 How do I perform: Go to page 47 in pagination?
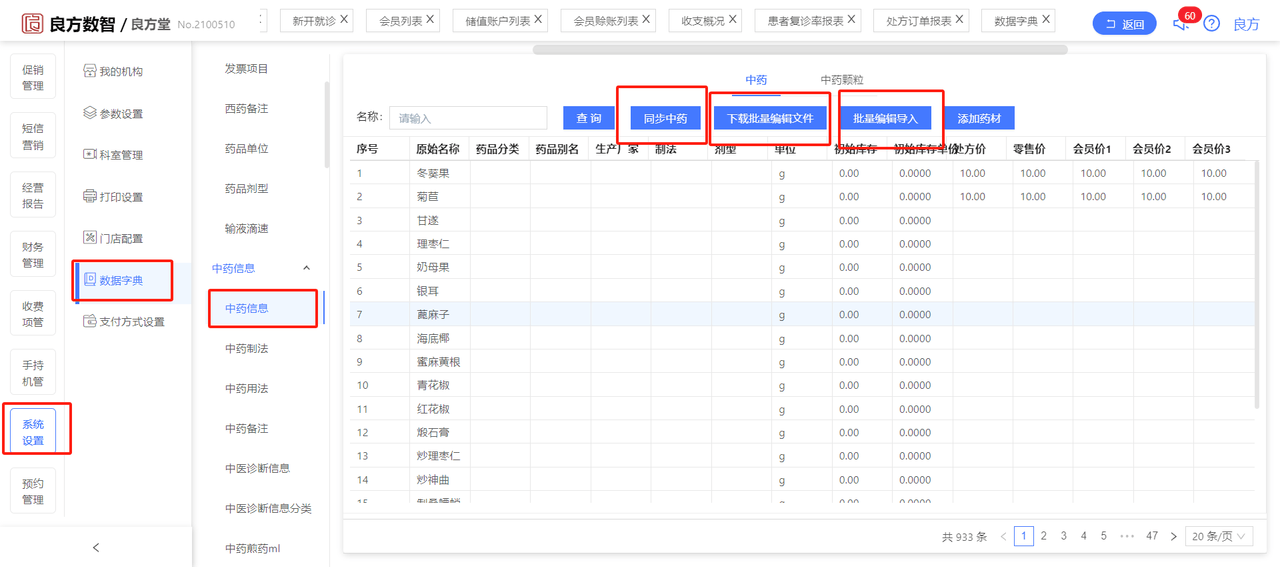coord(1152,536)
